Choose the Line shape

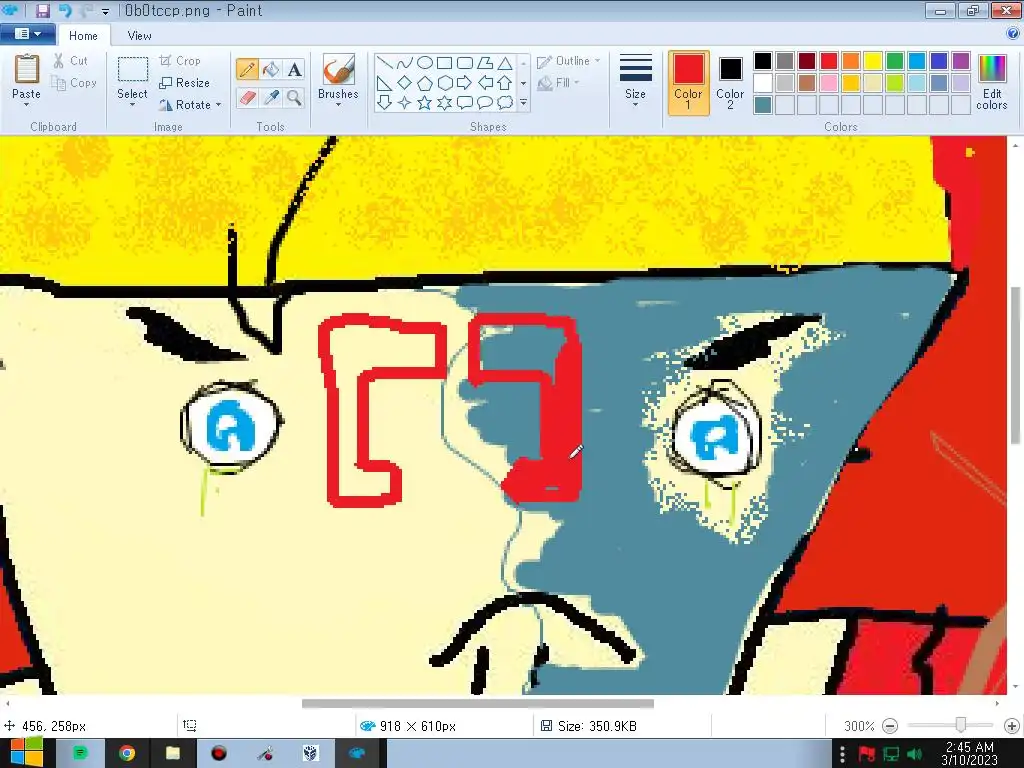[385, 63]
